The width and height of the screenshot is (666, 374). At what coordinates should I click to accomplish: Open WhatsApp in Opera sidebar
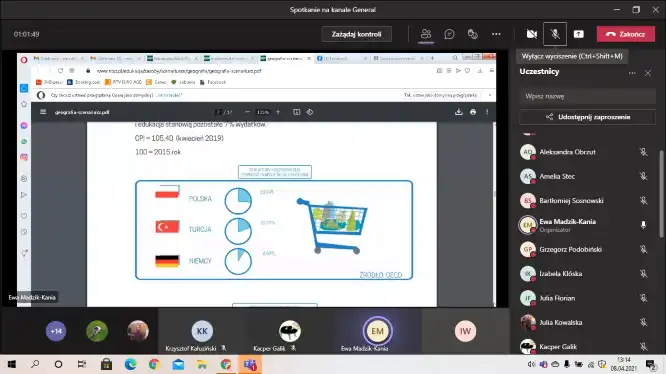click(x=24, y=141)
